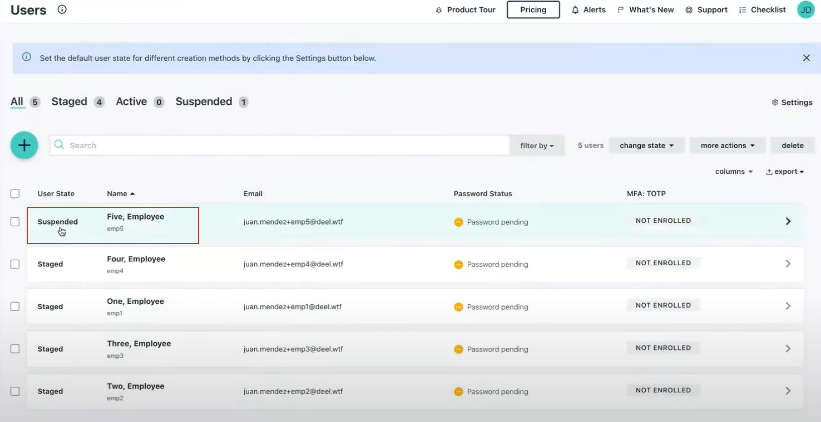This screenshot has width=821, height=422.
Task: Click email juan.mendez+emp4@deel.wtf
Action: click(293, 264)
